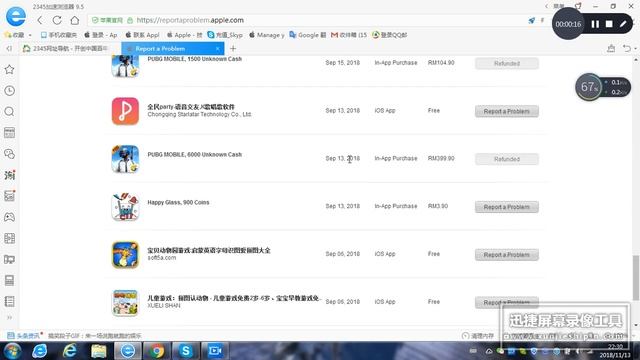Open the QQ mail login bookmark
This screenshot has width=640, height=360.
click(x=389, y=35)
